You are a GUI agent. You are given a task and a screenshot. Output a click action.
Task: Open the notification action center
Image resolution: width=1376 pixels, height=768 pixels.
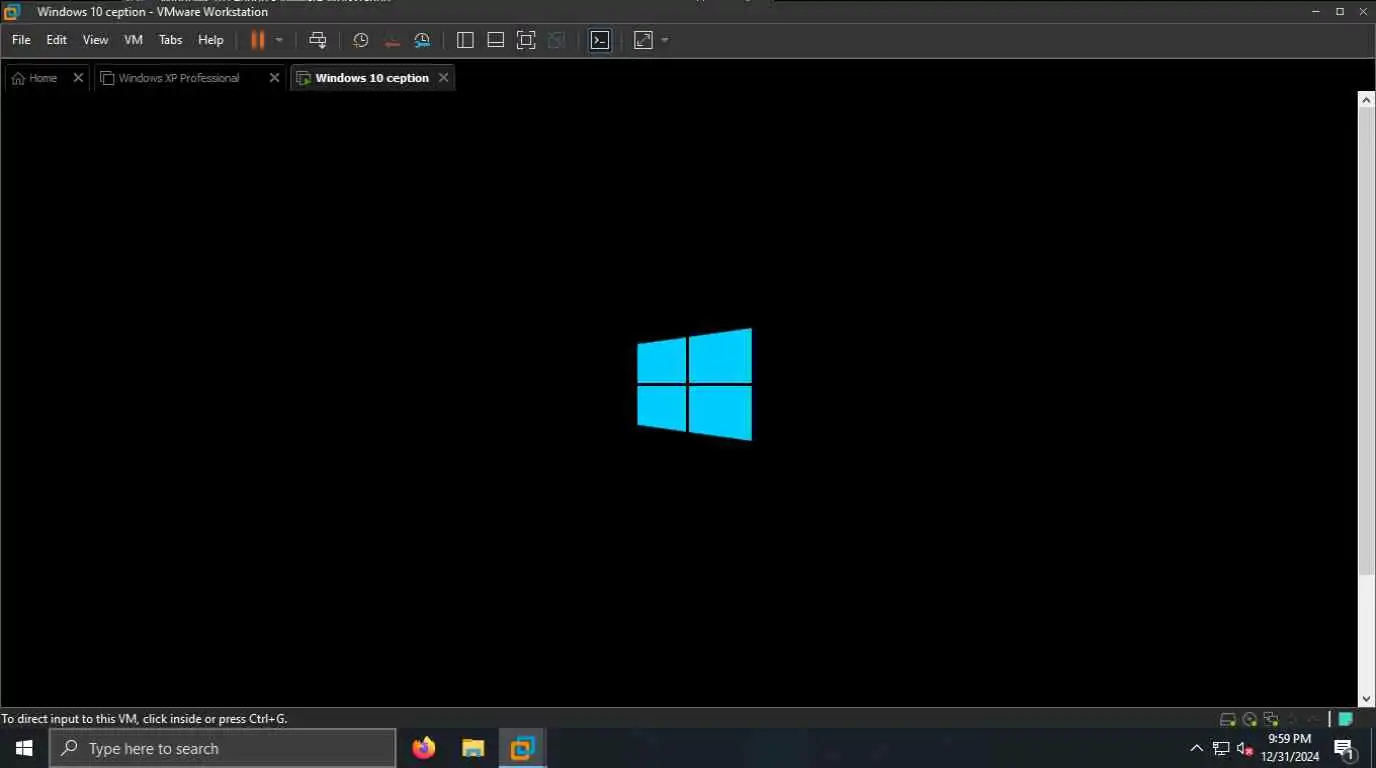tap(1345, 748)
